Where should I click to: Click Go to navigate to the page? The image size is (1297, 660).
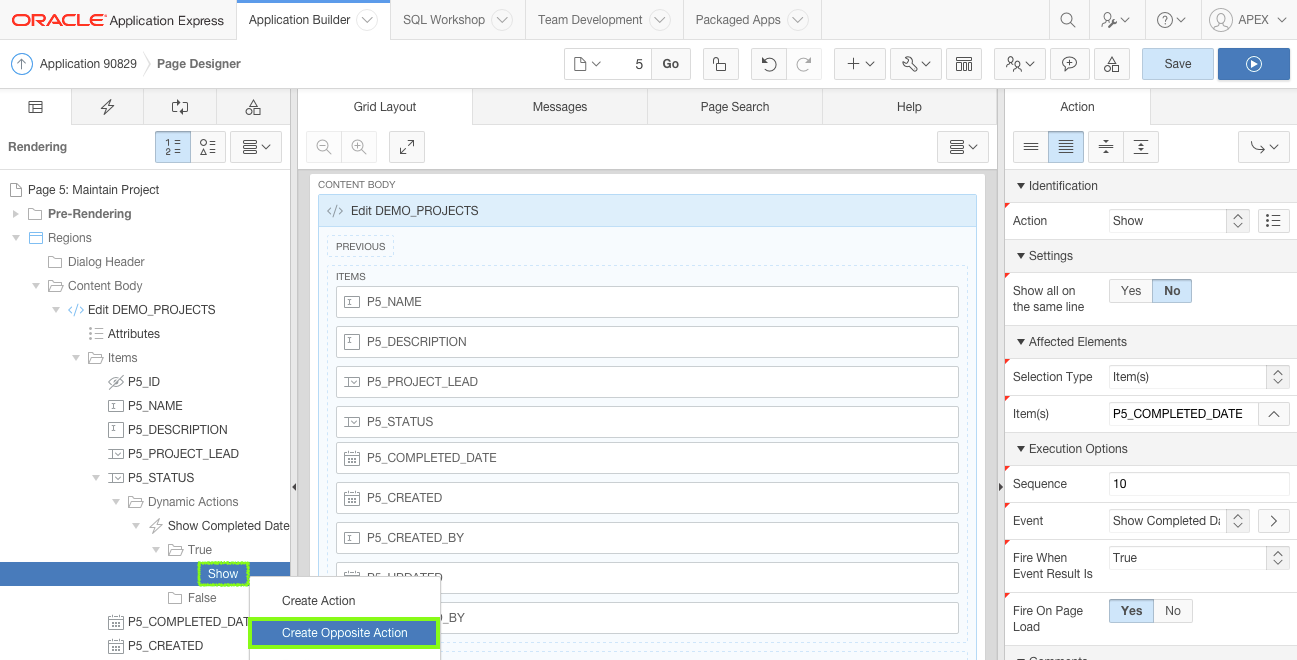(670, 64)
